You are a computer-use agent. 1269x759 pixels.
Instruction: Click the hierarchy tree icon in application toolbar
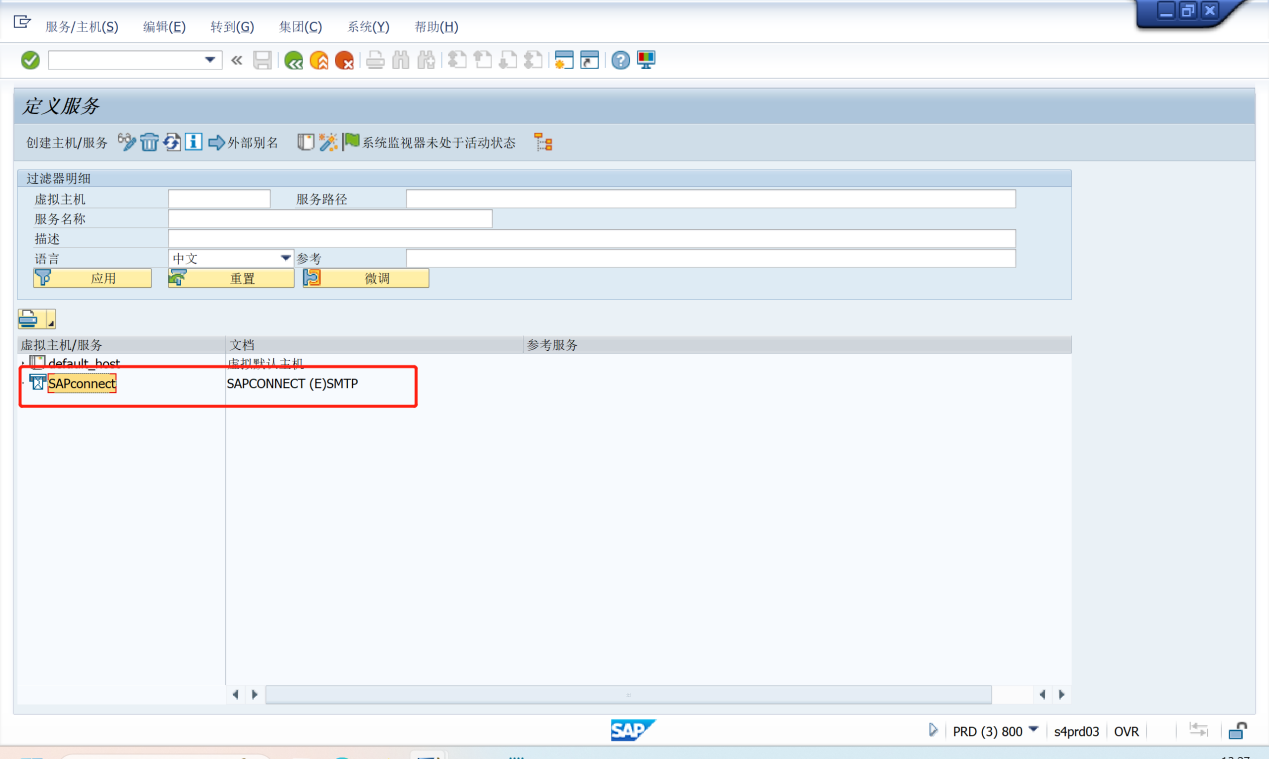pyautogui.click(x=543, y=142)
